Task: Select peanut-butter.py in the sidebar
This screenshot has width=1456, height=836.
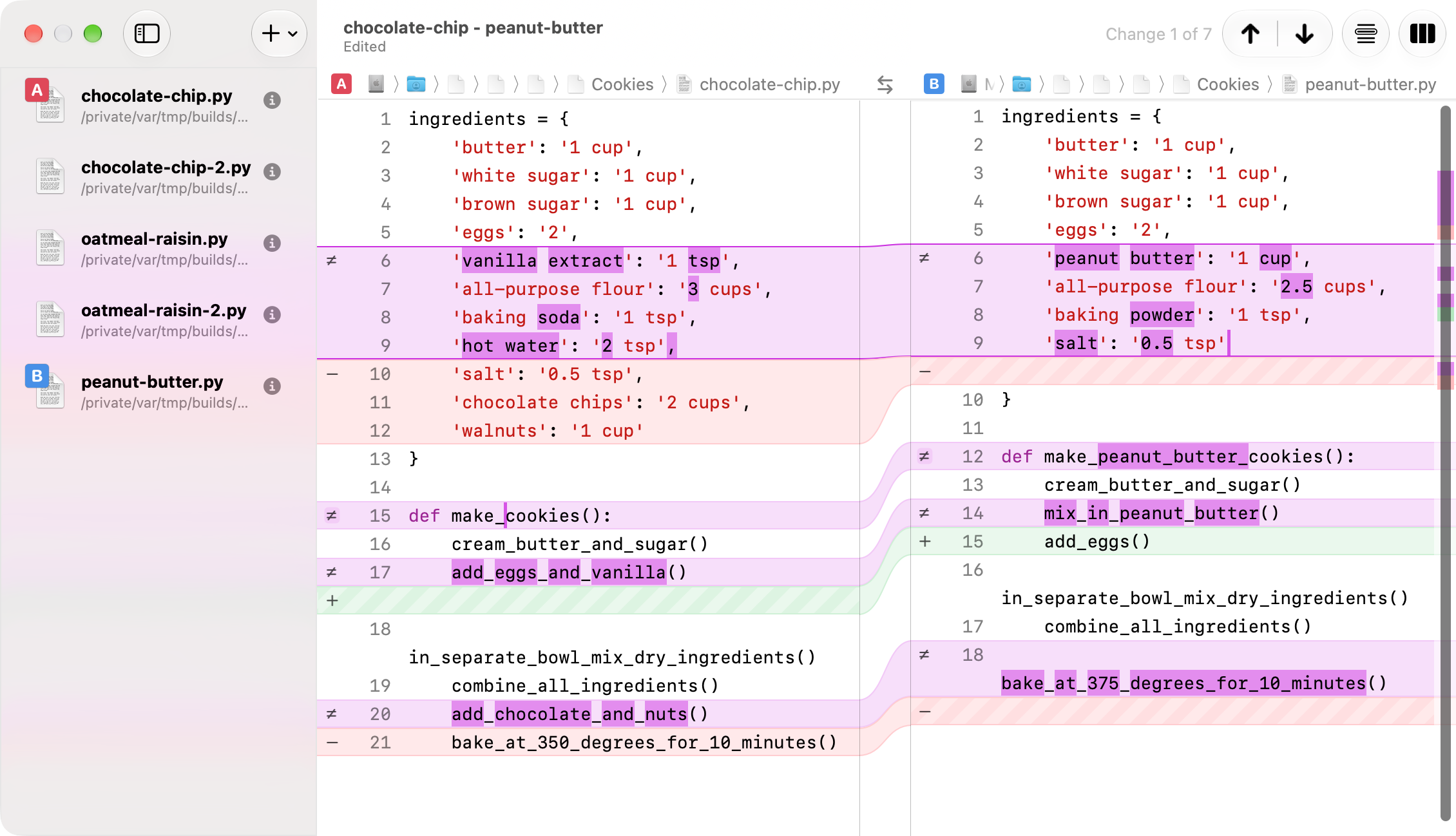Action: click(x=158, y=392)
